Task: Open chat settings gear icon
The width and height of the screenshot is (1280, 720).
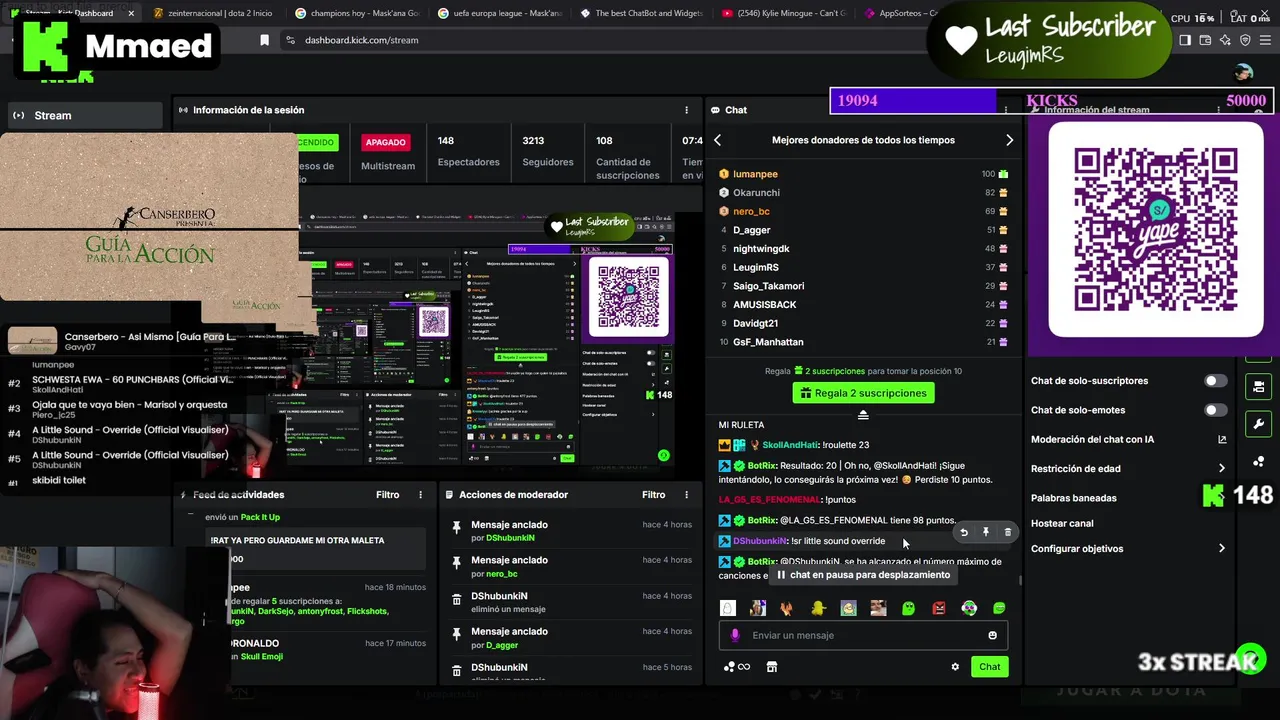Action: tap(955, 667)
